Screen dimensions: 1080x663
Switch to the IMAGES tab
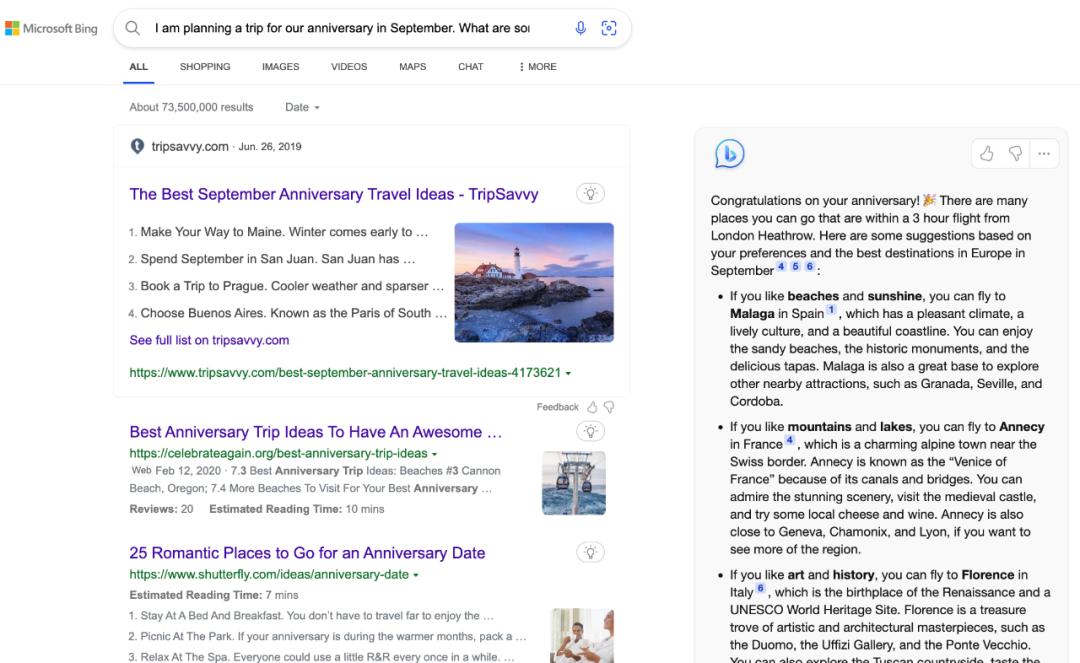(x=280, y=67)
